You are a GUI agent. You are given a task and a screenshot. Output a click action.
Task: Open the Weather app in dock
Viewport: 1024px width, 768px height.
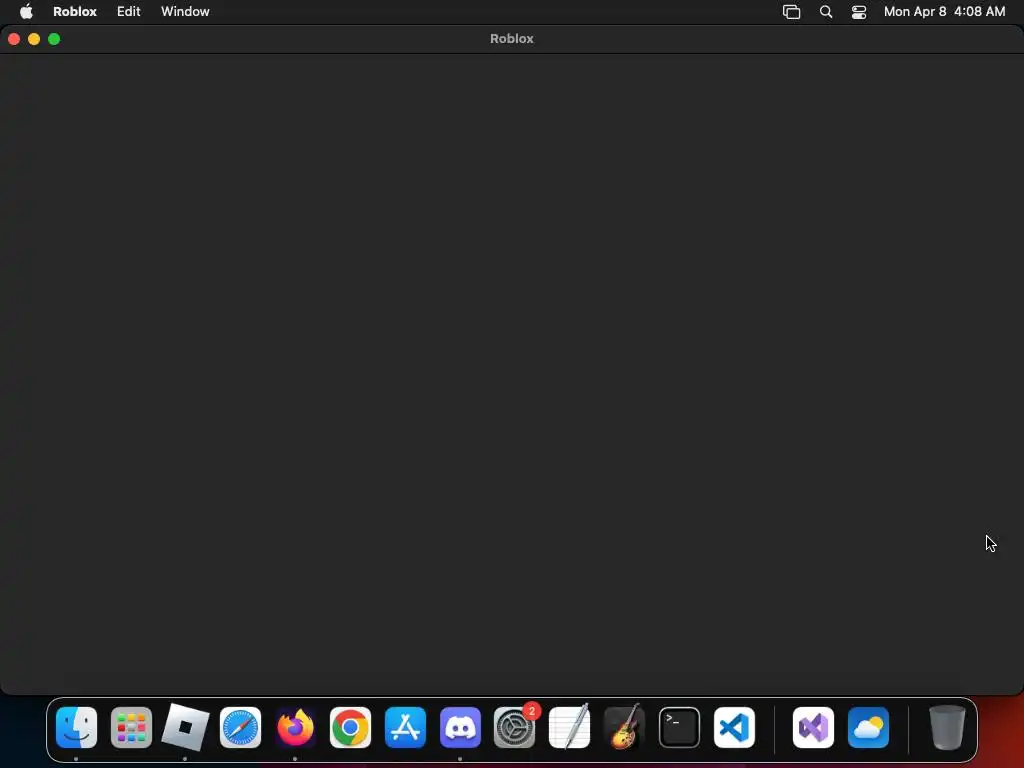pyautogui.click(x=868, y=727)
